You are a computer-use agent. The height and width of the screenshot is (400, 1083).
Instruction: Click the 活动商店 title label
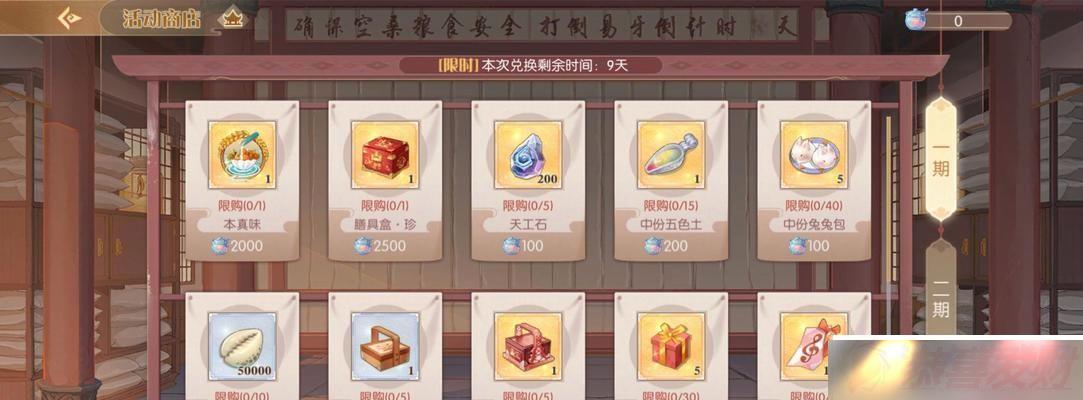click(162, 19)
